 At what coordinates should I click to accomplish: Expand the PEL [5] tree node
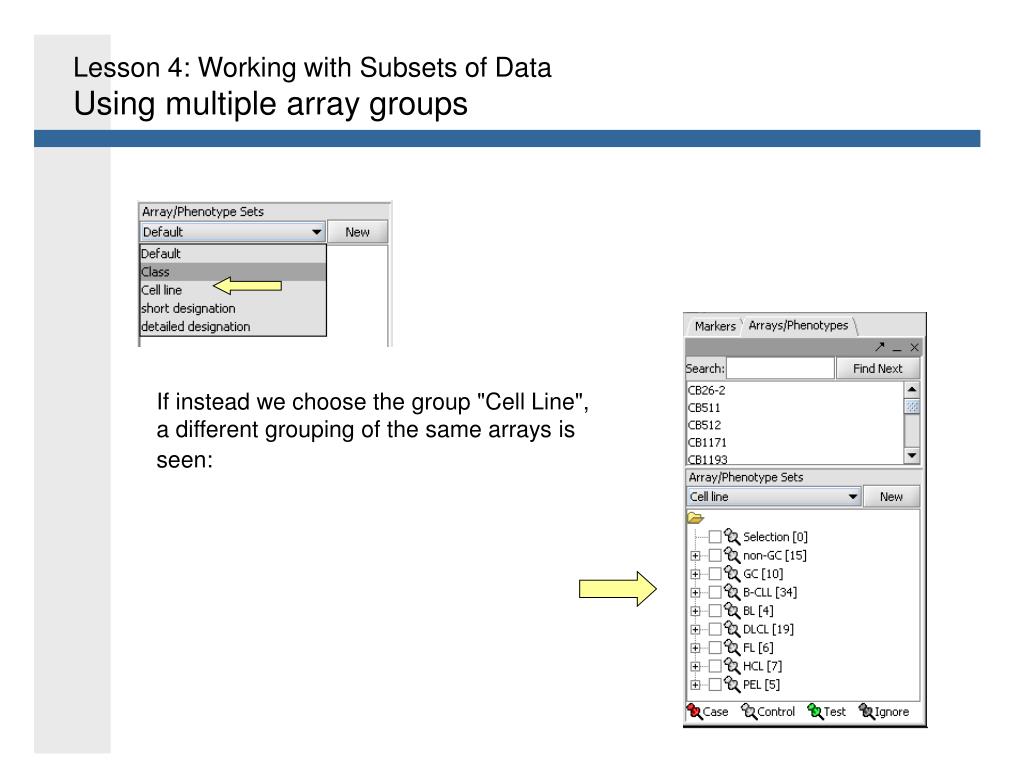695,685
